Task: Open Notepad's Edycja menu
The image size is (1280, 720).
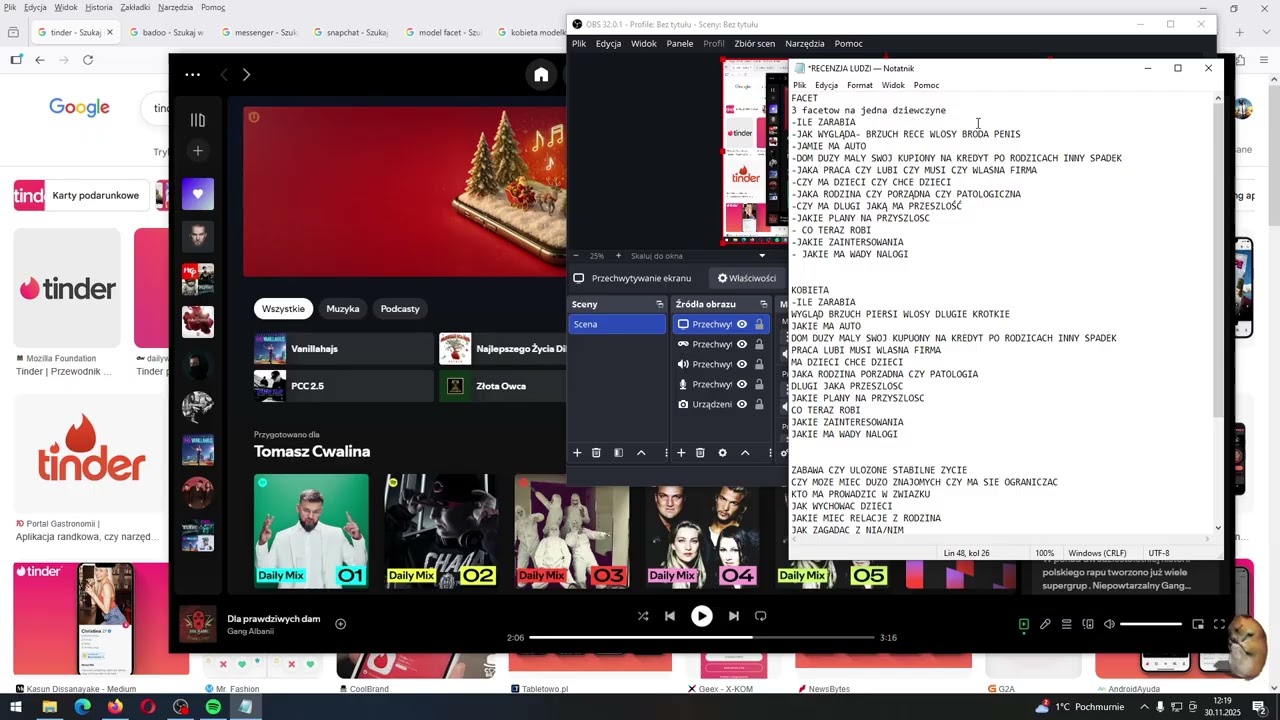Action: (x=826, y=85)
